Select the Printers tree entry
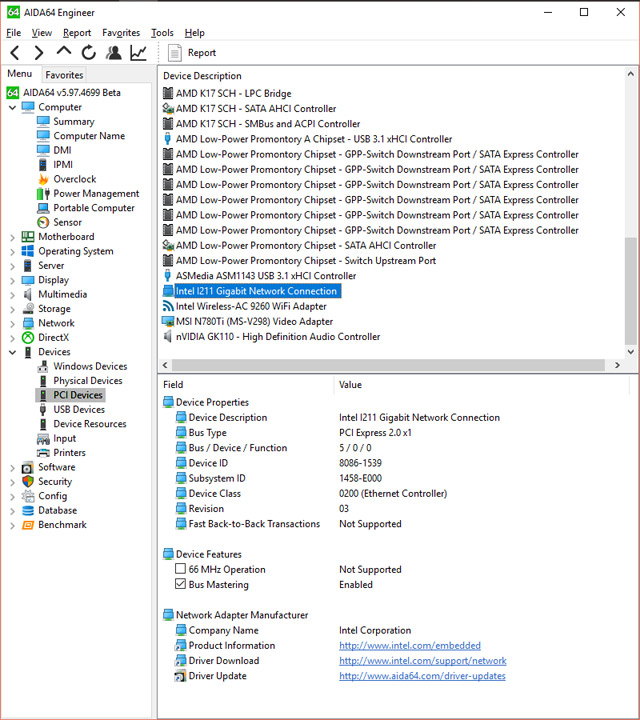 coord(69,453)
